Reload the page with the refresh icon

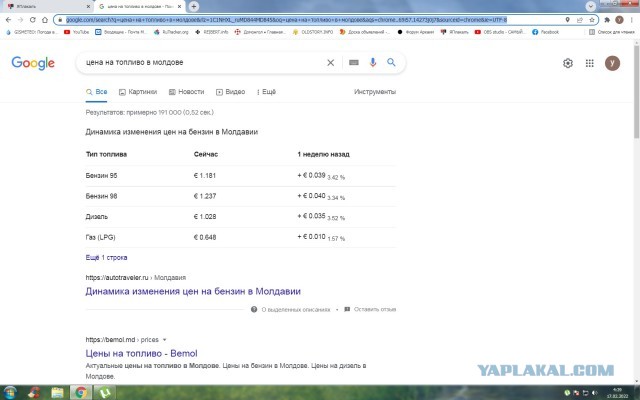coord(33,20)
